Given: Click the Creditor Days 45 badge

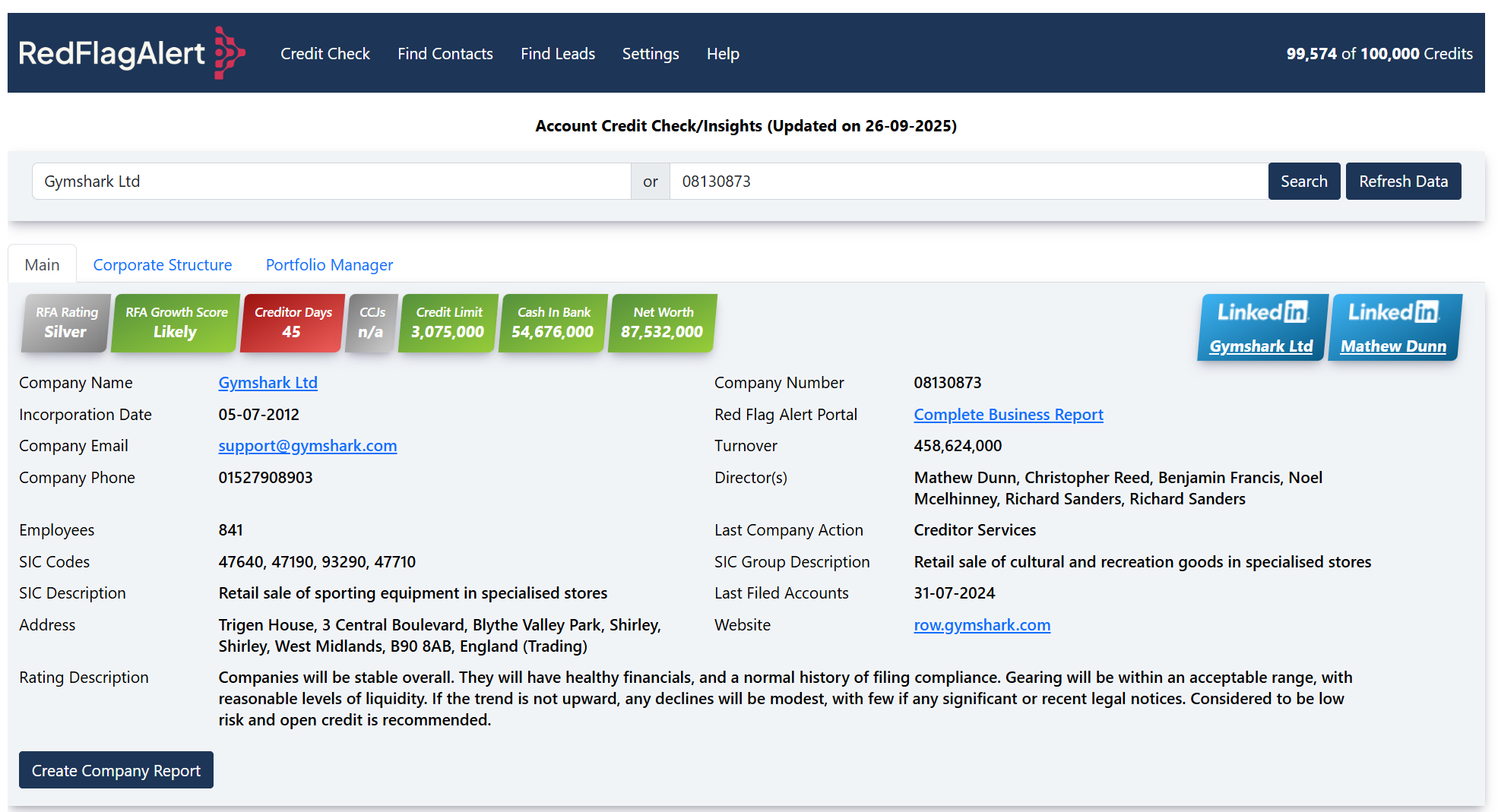Looking at the screenshot, I should (293, 323).
